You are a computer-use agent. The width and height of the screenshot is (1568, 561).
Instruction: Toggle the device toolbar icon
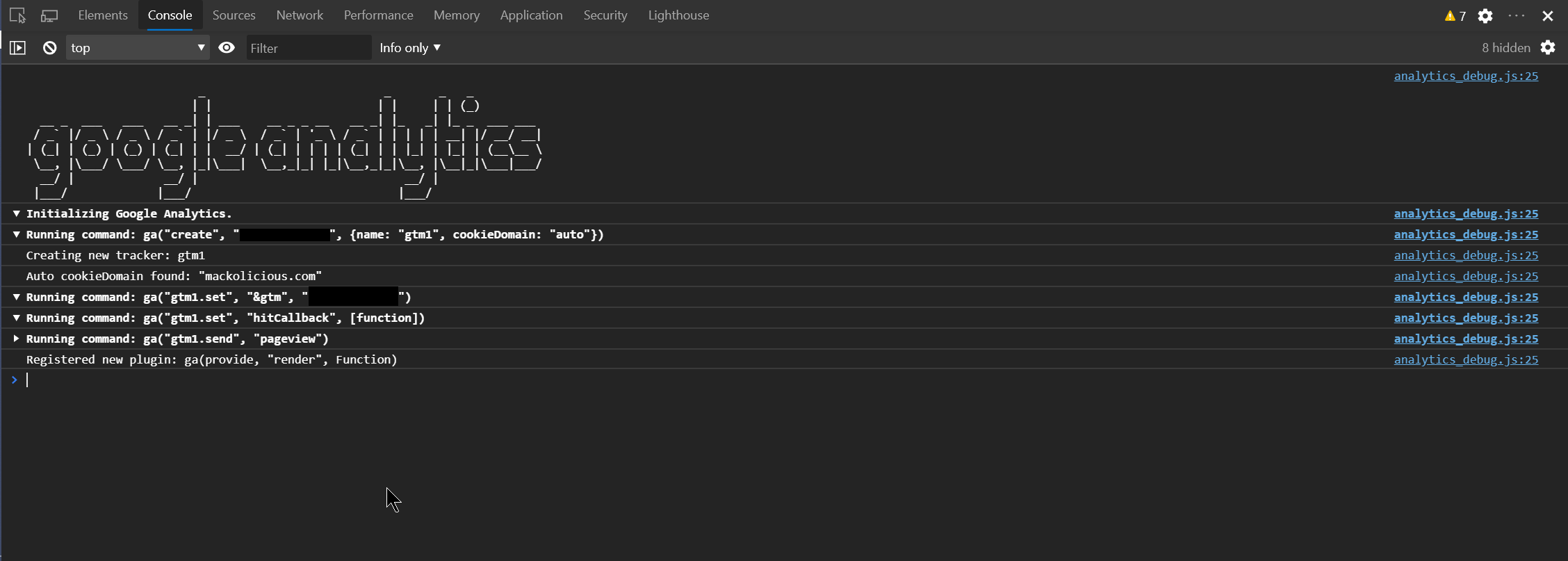coord(49,15)
